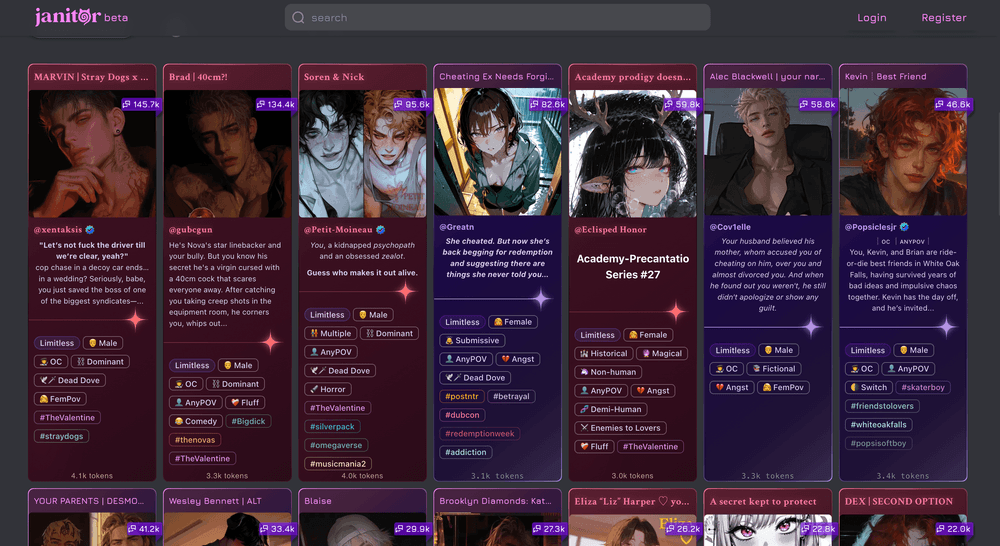The width and height of the screenshot is (1000, 546).
Task: Select the #addiction tag
Action: [466, 452]
